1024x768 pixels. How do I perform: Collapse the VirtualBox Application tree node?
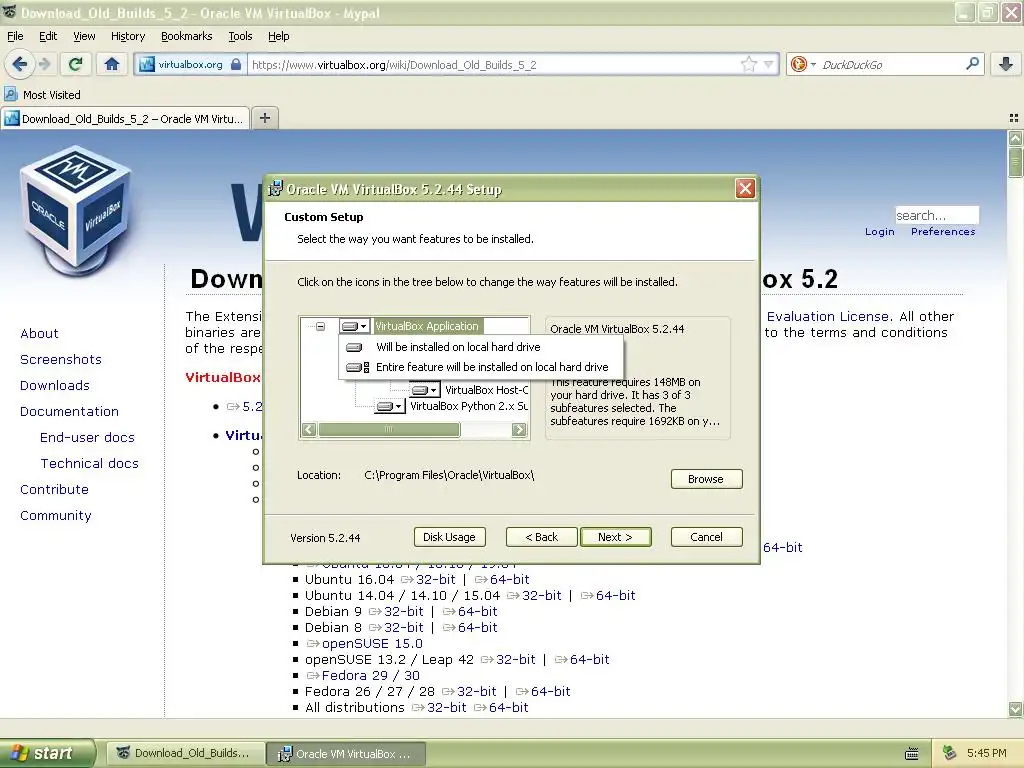click(x=321, y=326)
